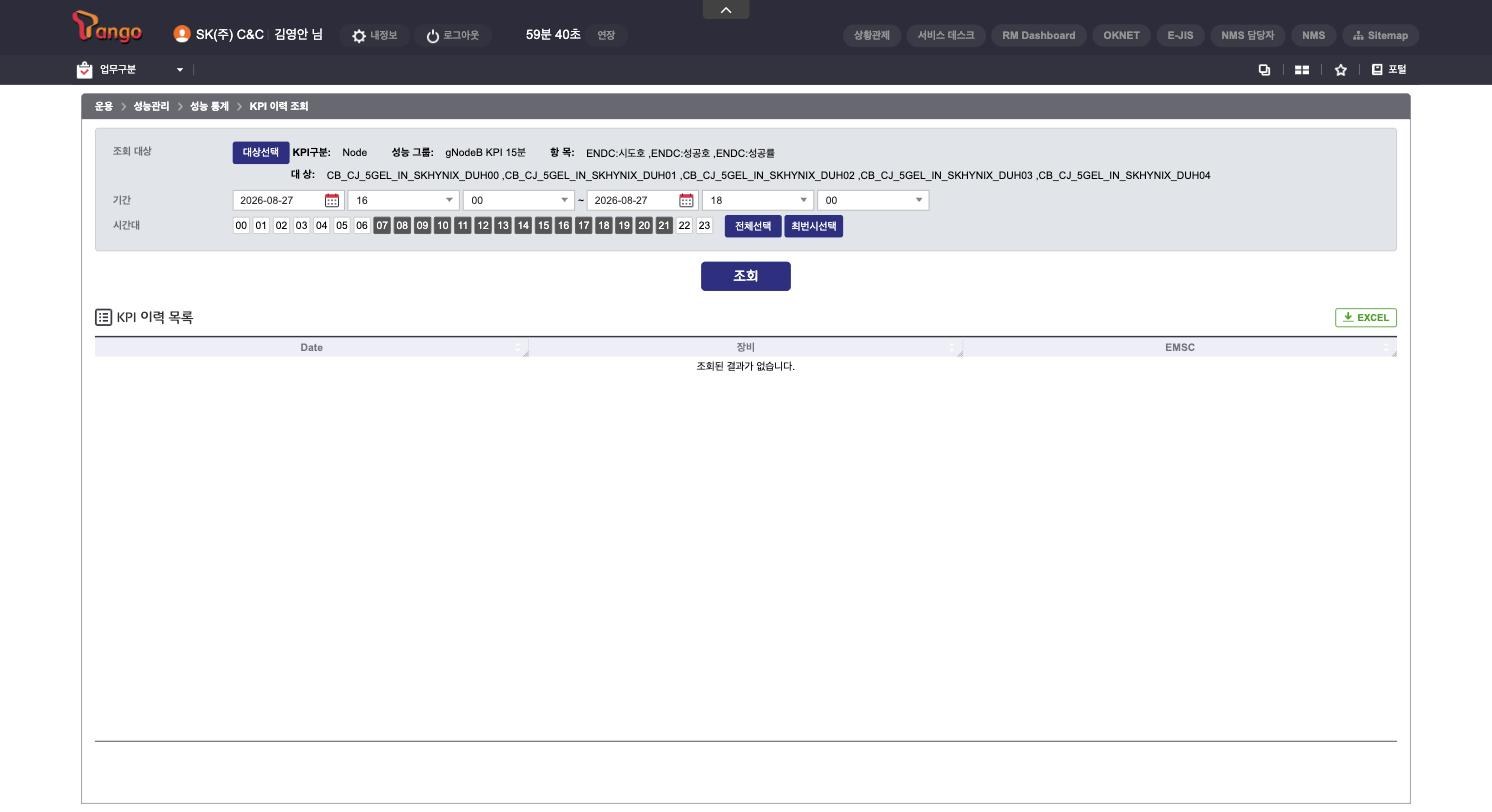
Task: Click the user avatar icon
Action: [x=182, y=34]
